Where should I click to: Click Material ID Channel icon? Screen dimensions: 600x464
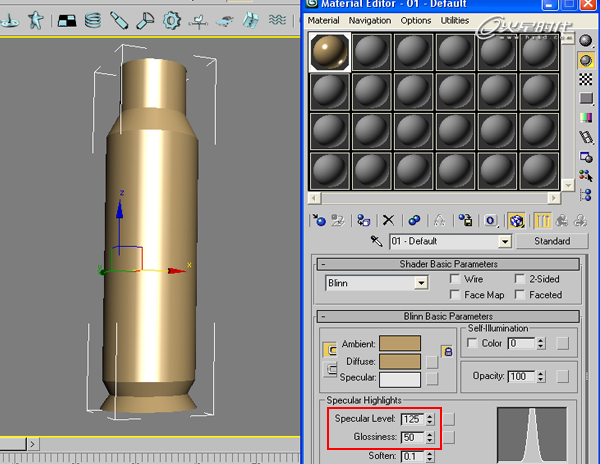491,221
